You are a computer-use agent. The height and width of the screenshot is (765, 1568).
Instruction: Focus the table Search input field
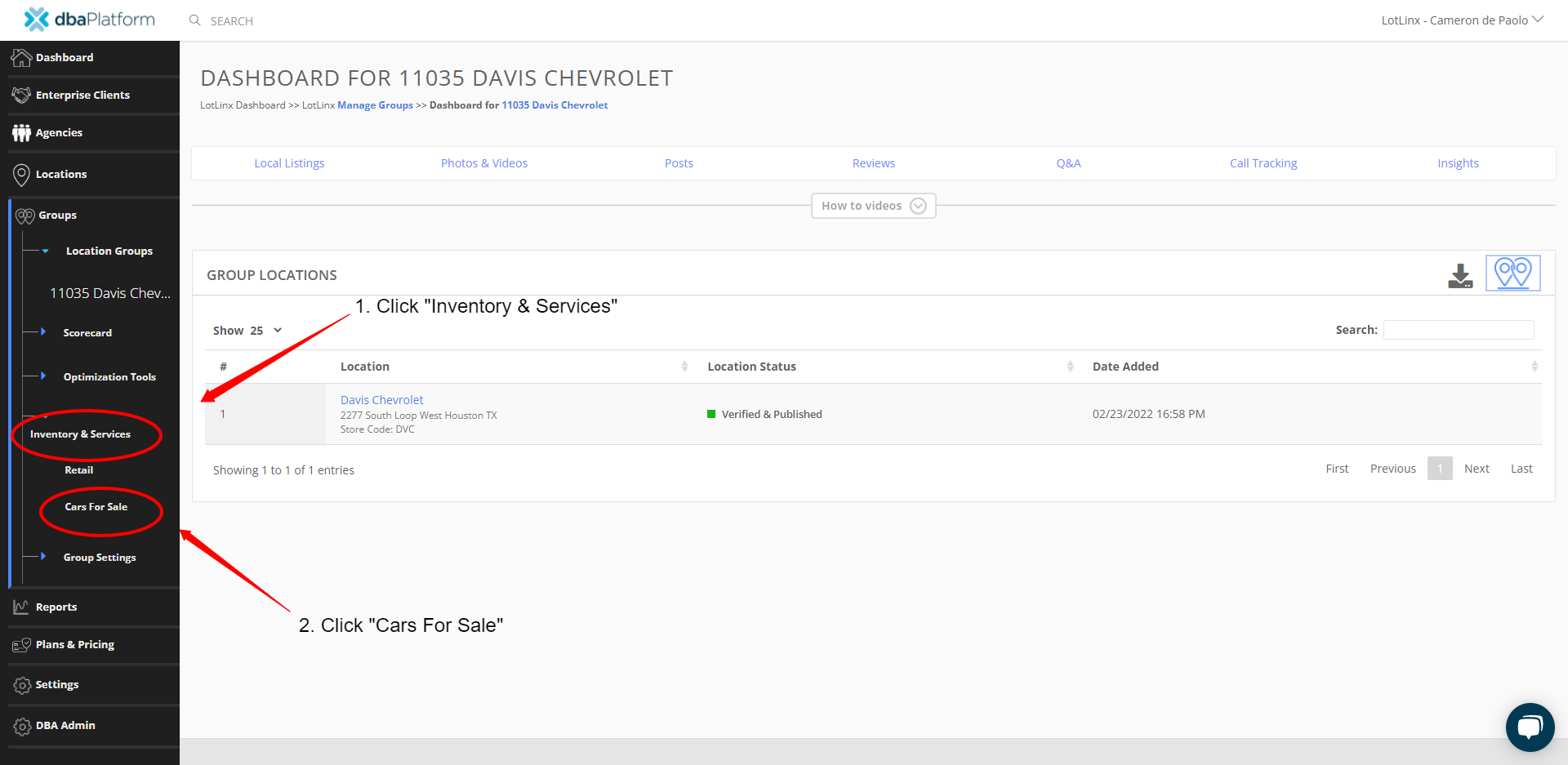coord(1459,330)
